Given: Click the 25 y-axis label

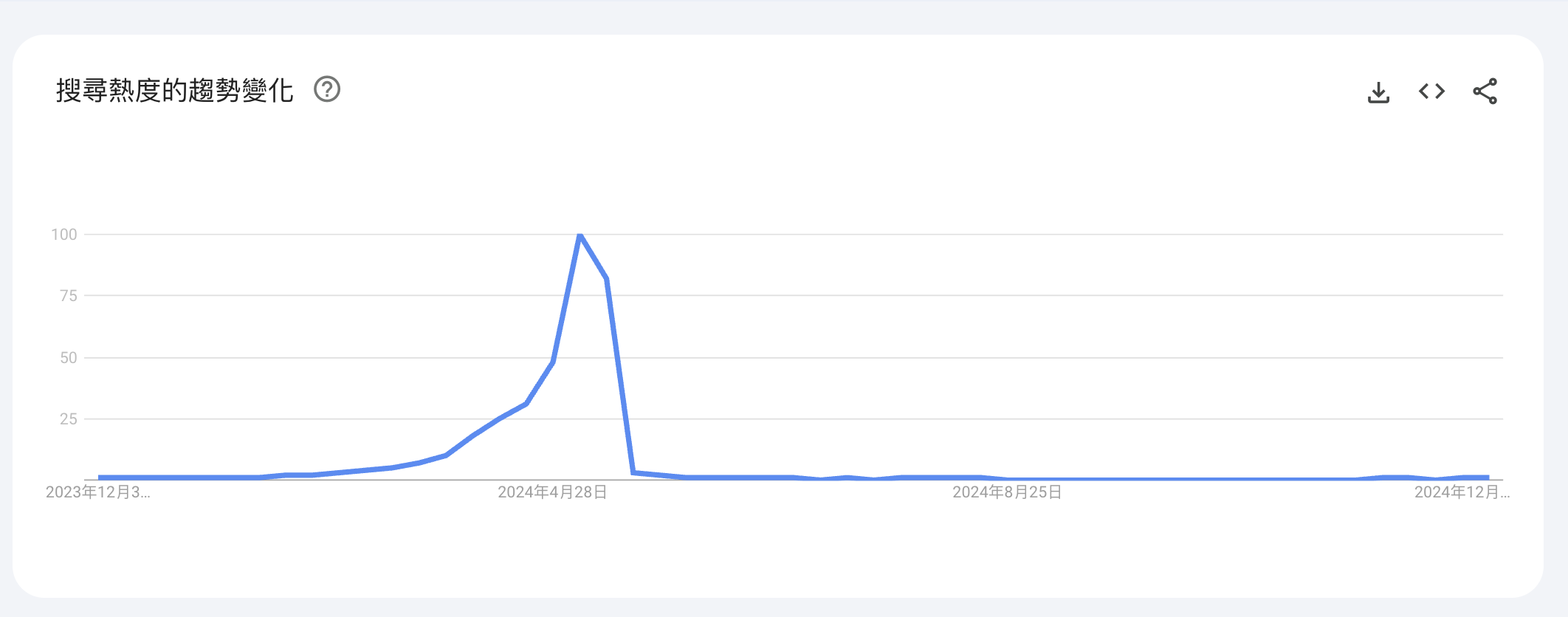Looking at the screenshot, I should coord(69,419).
